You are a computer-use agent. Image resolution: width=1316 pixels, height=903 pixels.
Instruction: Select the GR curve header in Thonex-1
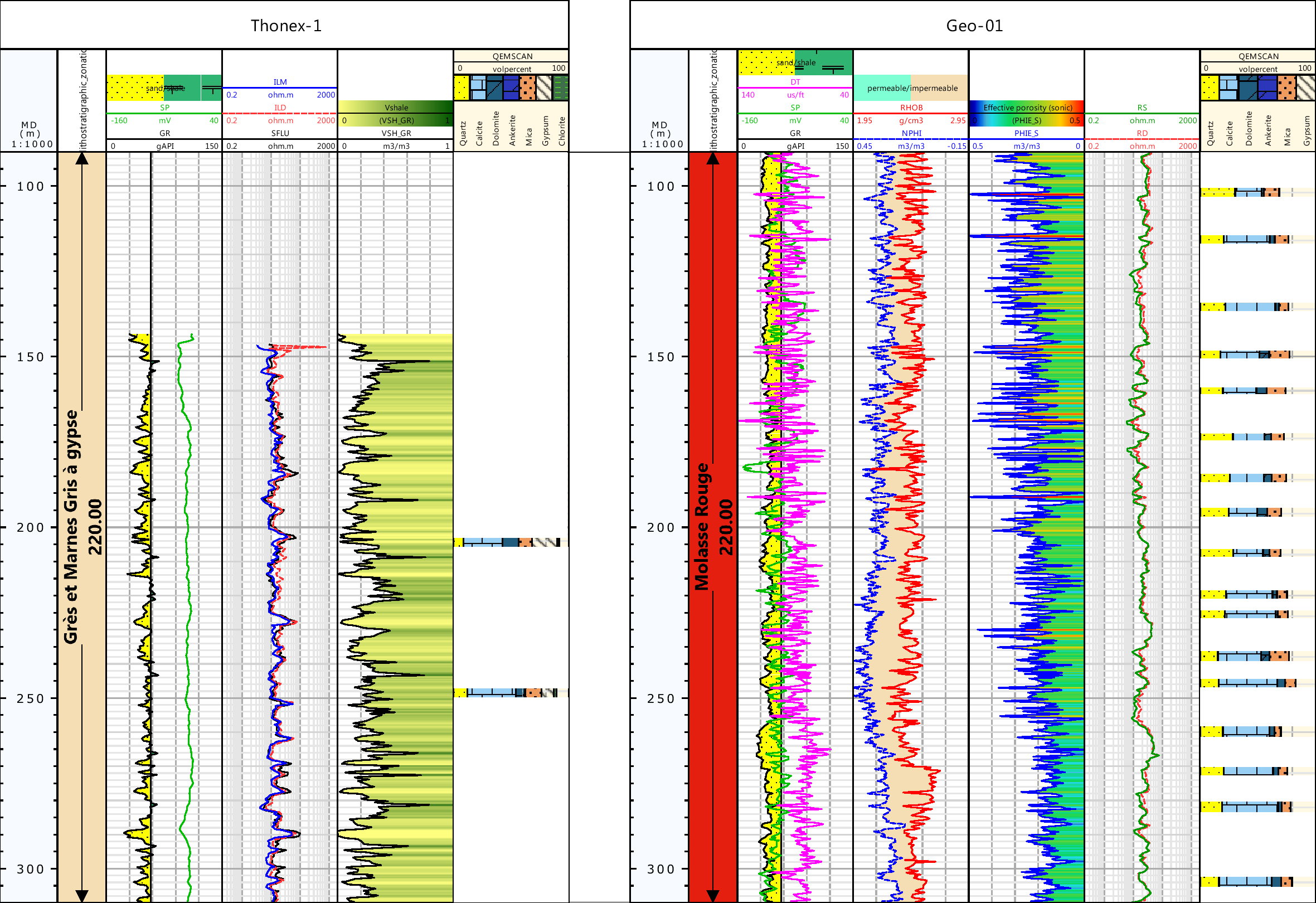[164, 133]
